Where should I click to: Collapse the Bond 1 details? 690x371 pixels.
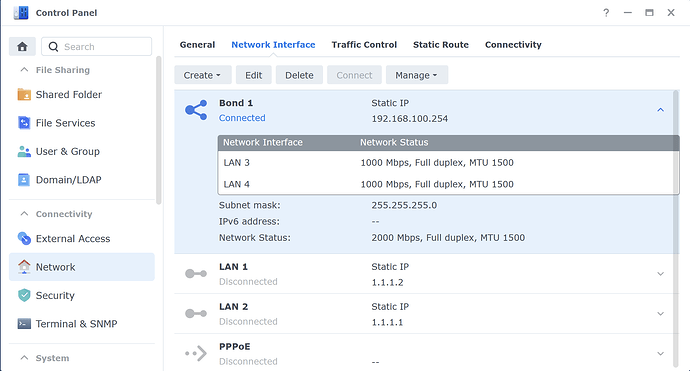tap(661, 110)
